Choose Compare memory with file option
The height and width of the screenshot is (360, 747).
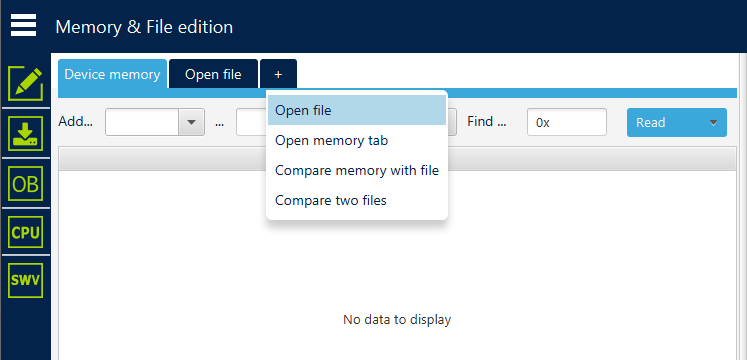tap(357, 170)
